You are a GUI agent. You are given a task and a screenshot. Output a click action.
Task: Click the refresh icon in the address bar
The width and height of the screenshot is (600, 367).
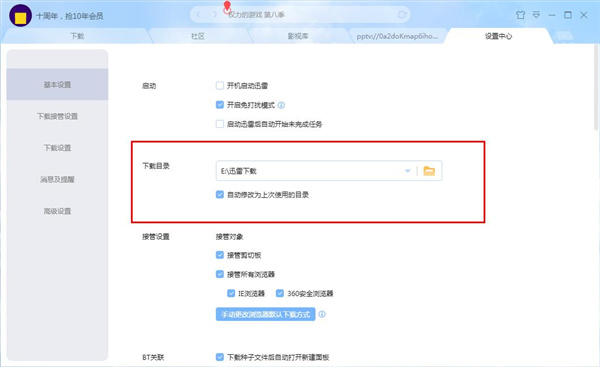[402, 15]
